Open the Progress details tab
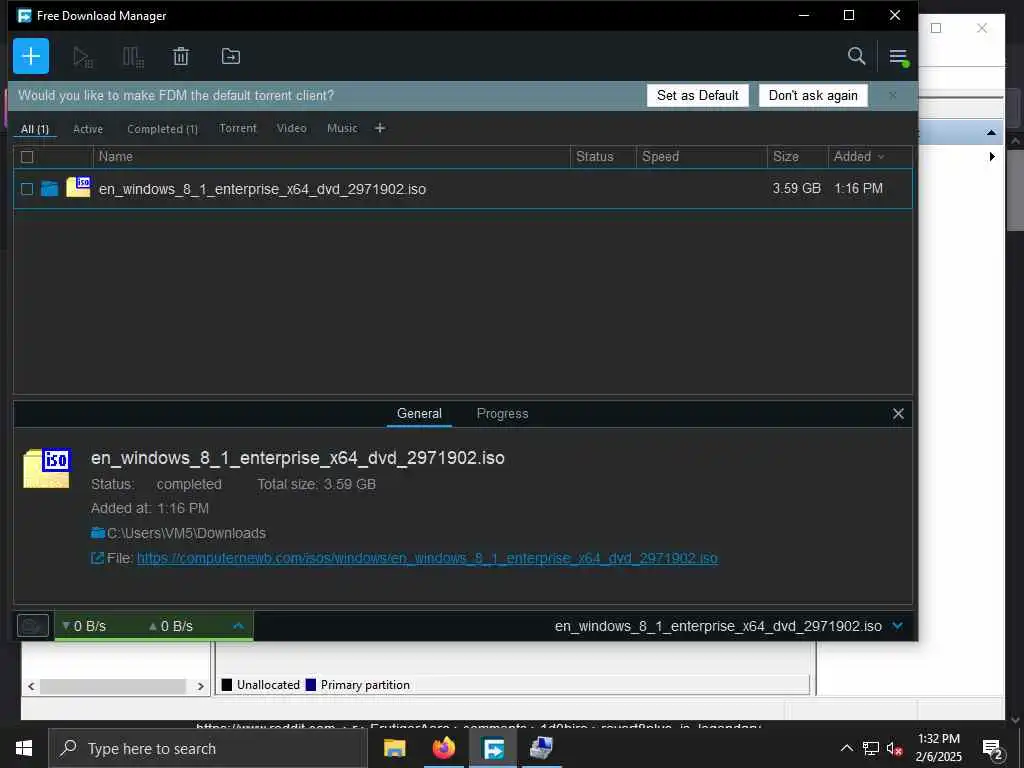Screen dimensions: 1024x768 pyautogui.click(x=502, y=413)
